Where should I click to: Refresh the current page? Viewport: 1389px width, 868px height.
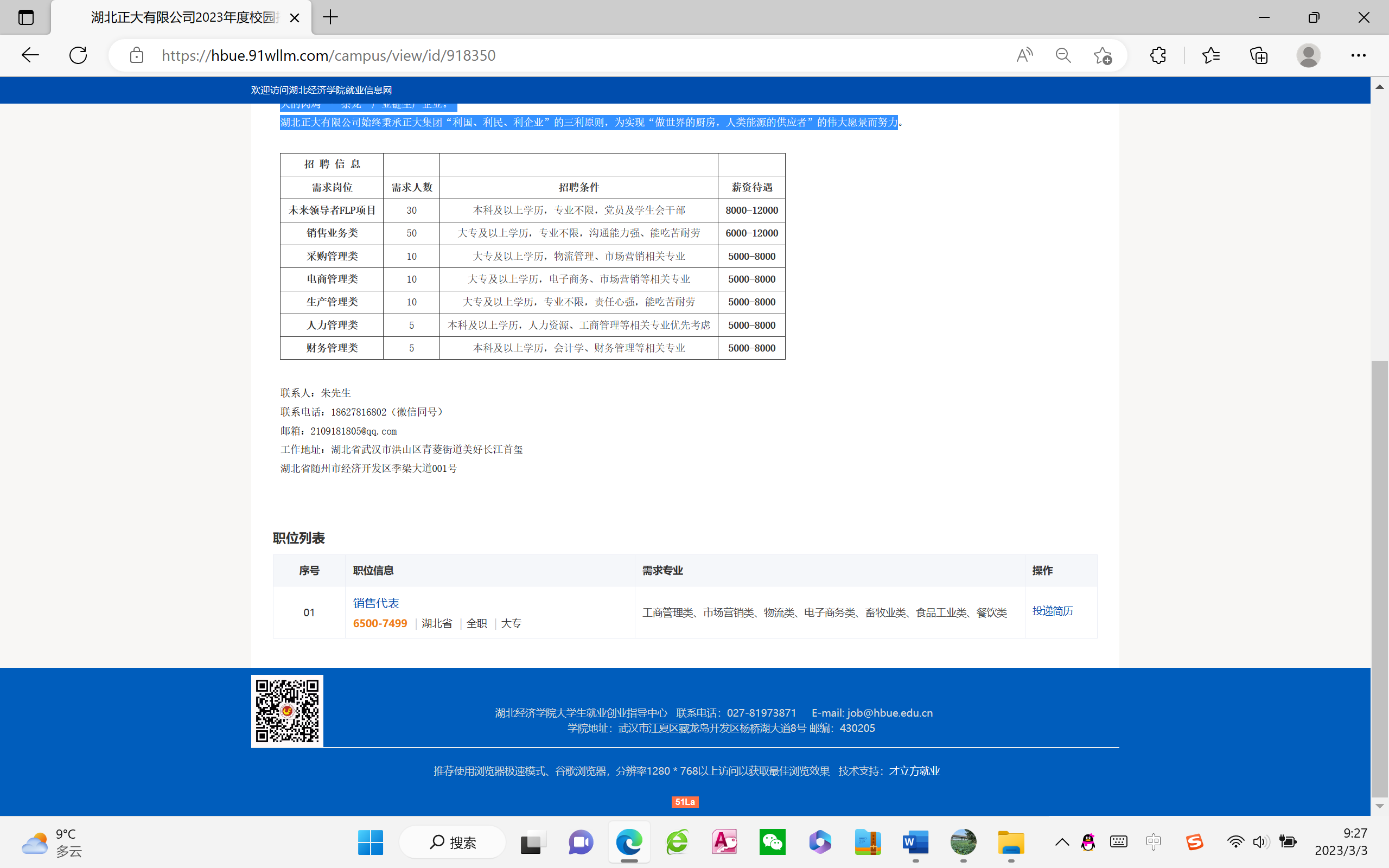click(78, 55)
